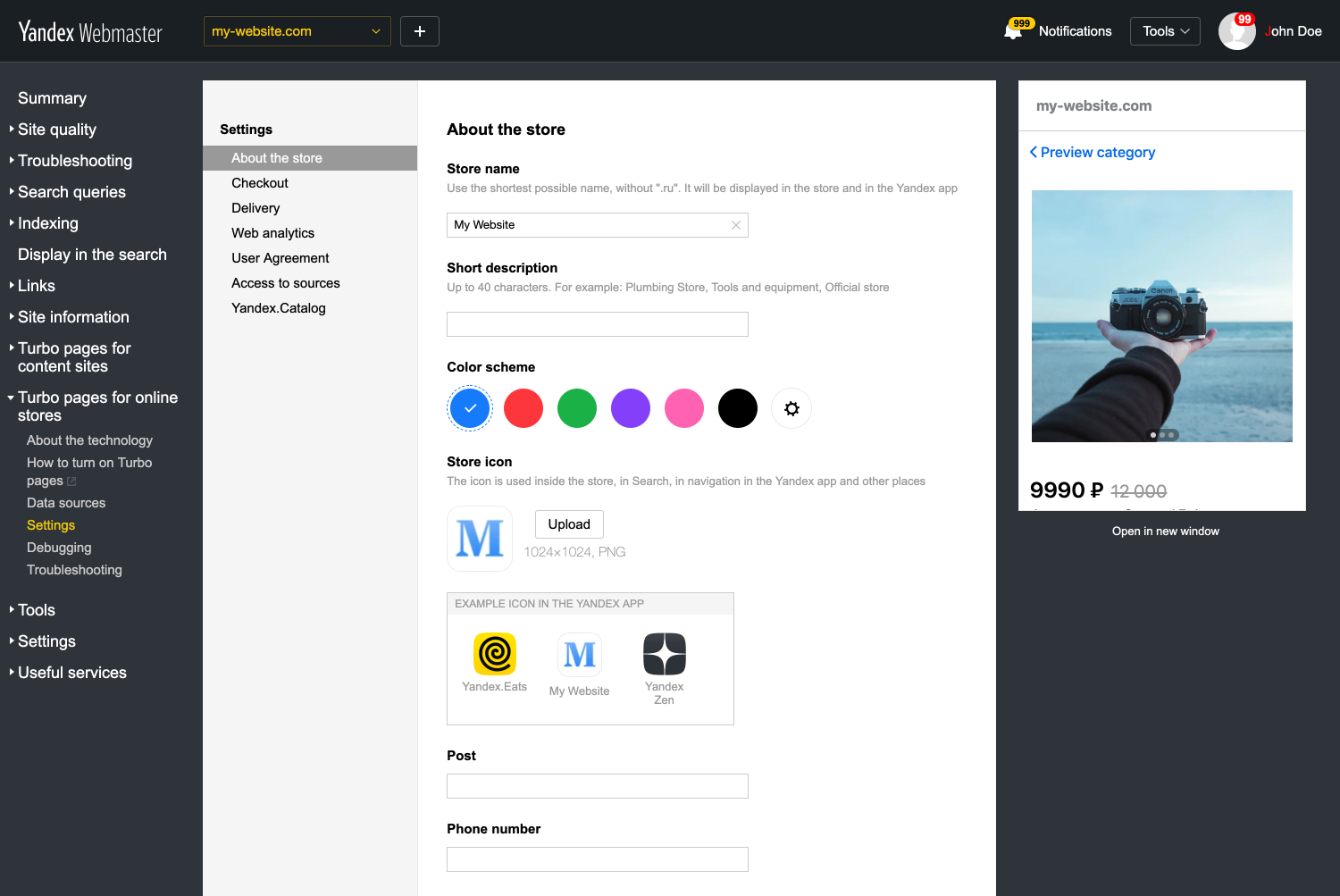Click the camera product image
Image resolution: width=1340 pixels, height=896 pixels.
click(x=1162, y=316)
